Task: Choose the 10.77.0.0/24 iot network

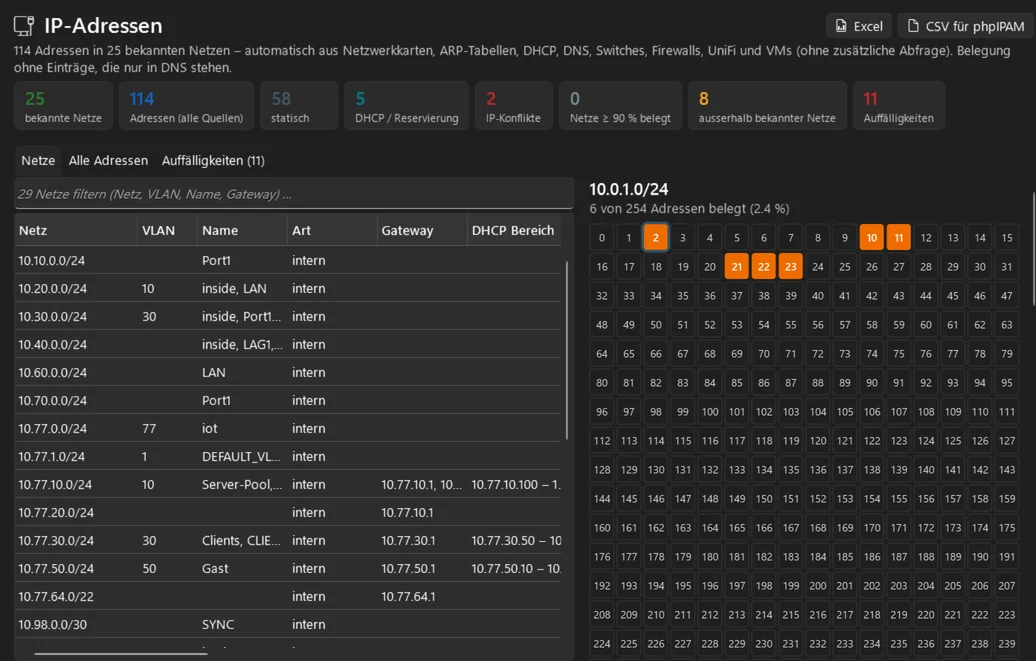Action: coord(288,428)
